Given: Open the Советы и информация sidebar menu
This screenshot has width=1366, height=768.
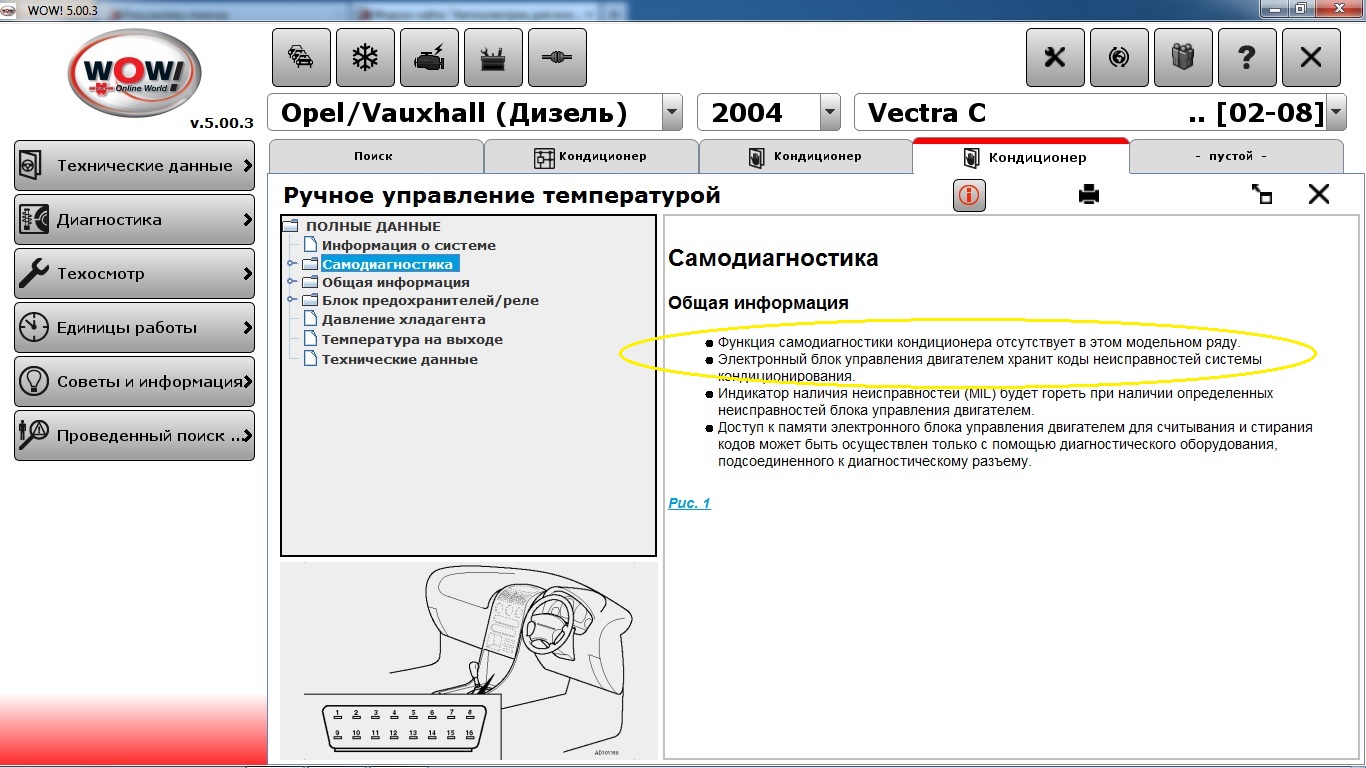Looking at the screenshot, I should (x=134, y=382).
